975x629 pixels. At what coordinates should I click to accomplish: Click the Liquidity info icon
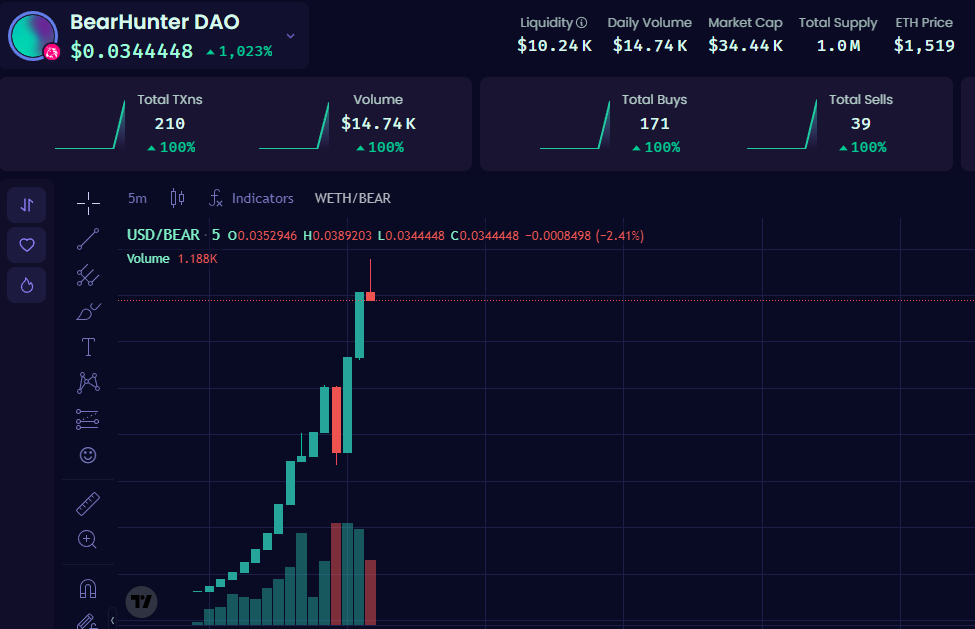tap(581, 22)
